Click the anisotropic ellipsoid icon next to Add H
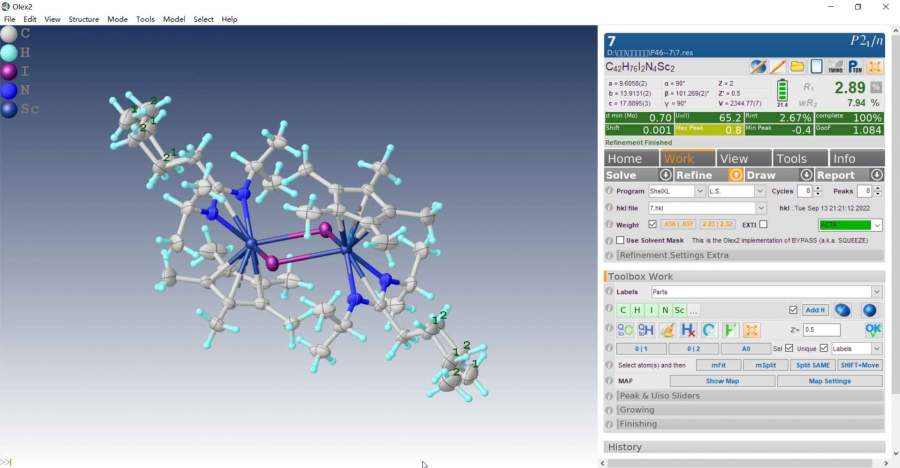Screen dimensions: 900x468 842,310
